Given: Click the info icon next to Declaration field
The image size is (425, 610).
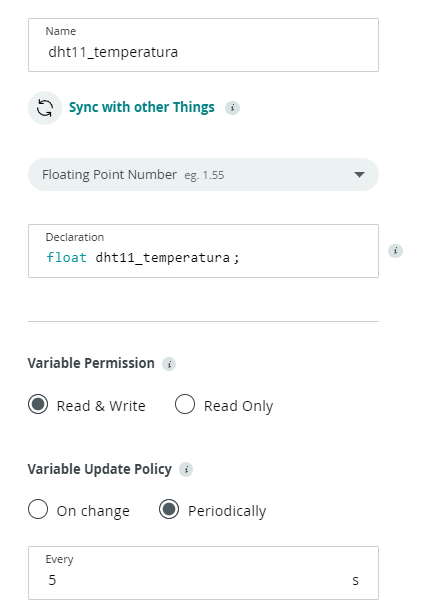Looking at the screenshot, I should tap(395, 251).
